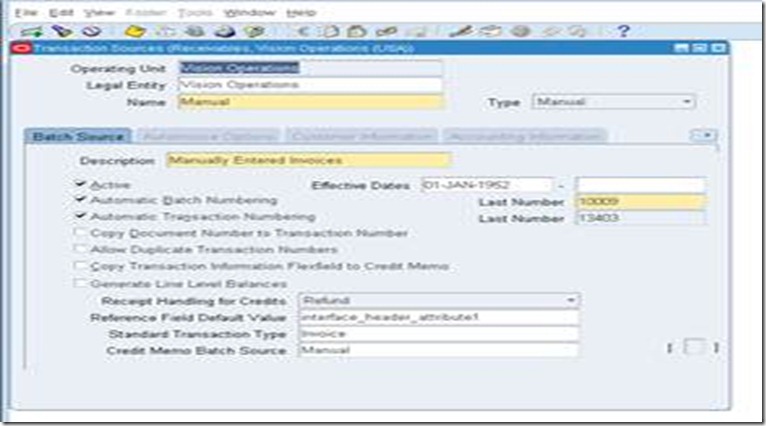
Task: Open the File menu
Action: pyautogui.click(x=26, y=13)
